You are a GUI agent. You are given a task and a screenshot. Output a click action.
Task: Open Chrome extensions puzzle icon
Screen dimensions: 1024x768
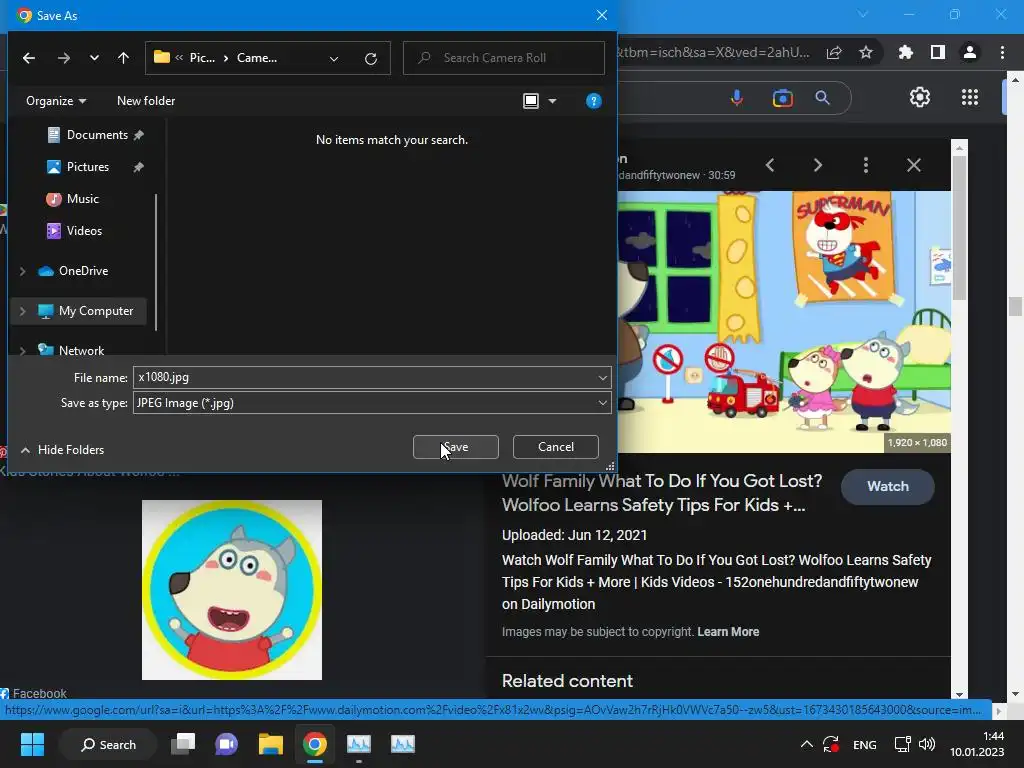(906, 52)
